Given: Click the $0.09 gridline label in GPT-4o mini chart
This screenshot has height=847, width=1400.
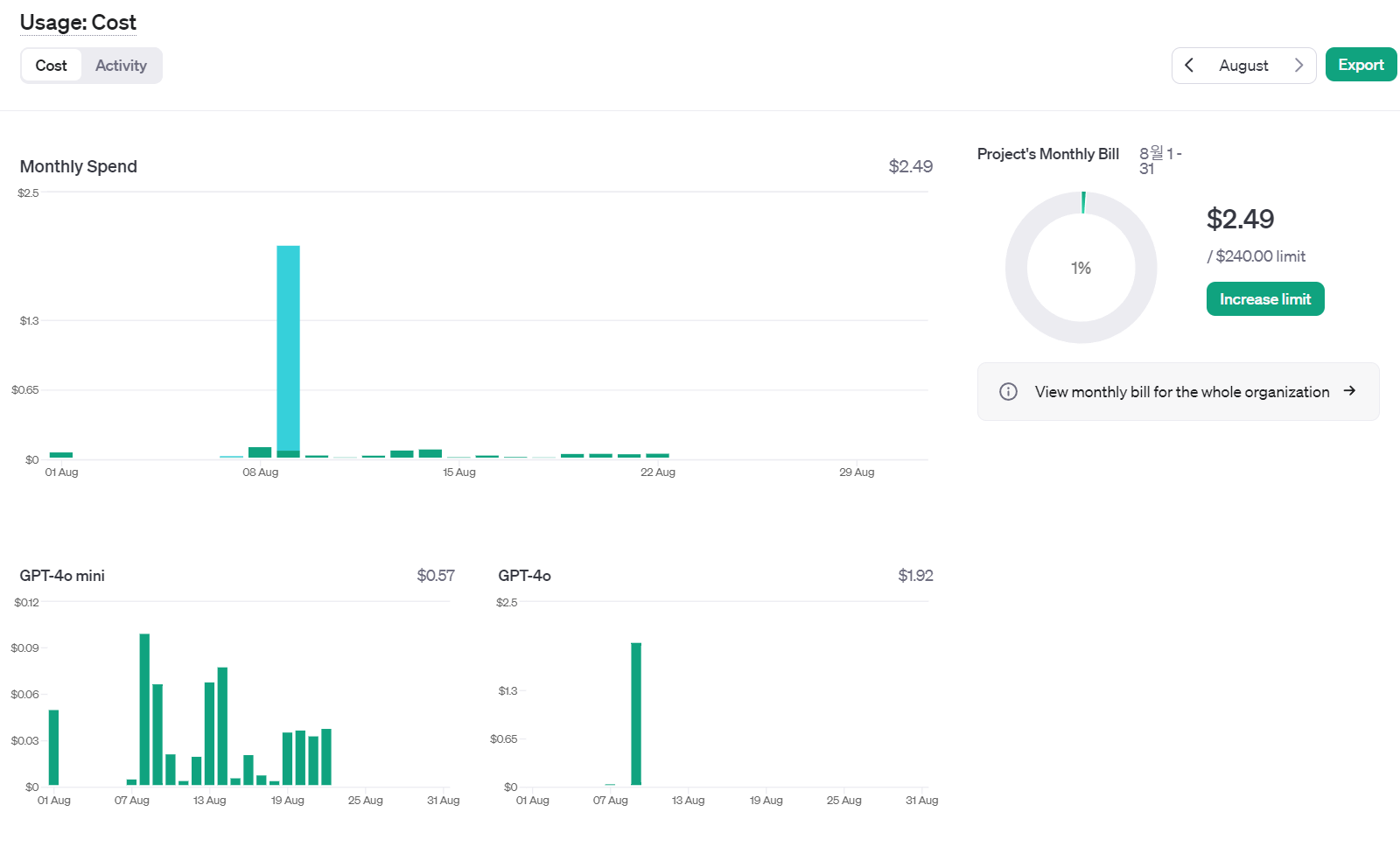Looking at the screenshot, I should 24,648.
